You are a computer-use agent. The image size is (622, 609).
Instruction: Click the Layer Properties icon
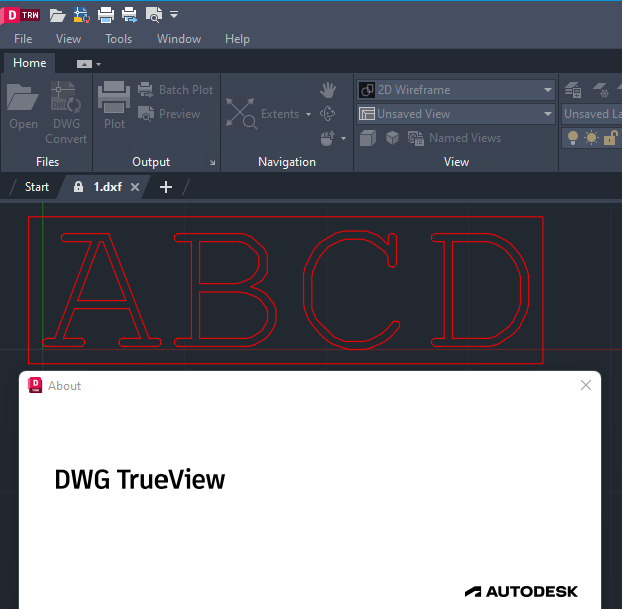573,90
